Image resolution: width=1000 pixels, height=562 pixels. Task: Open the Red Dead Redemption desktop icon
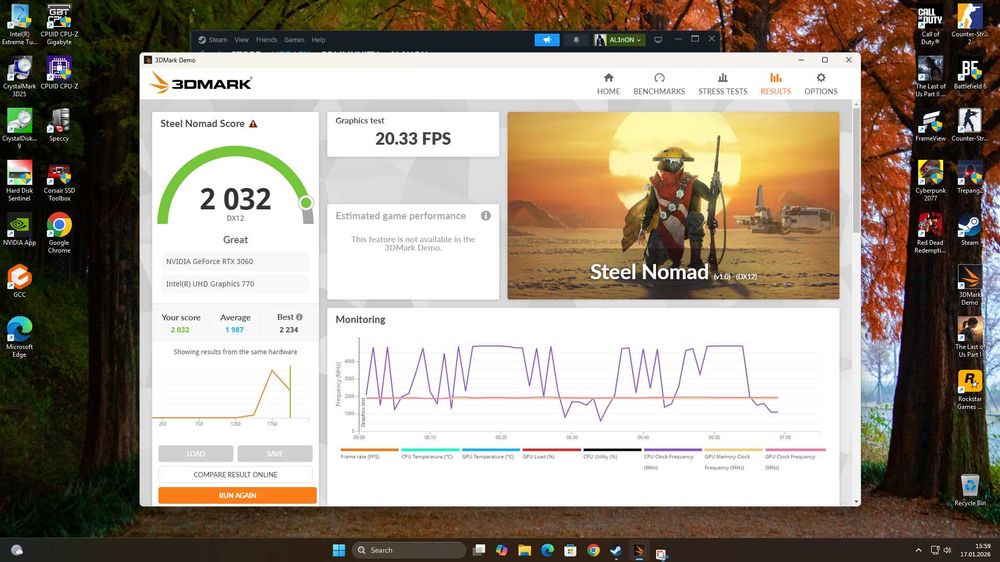(x=930, y=233)
